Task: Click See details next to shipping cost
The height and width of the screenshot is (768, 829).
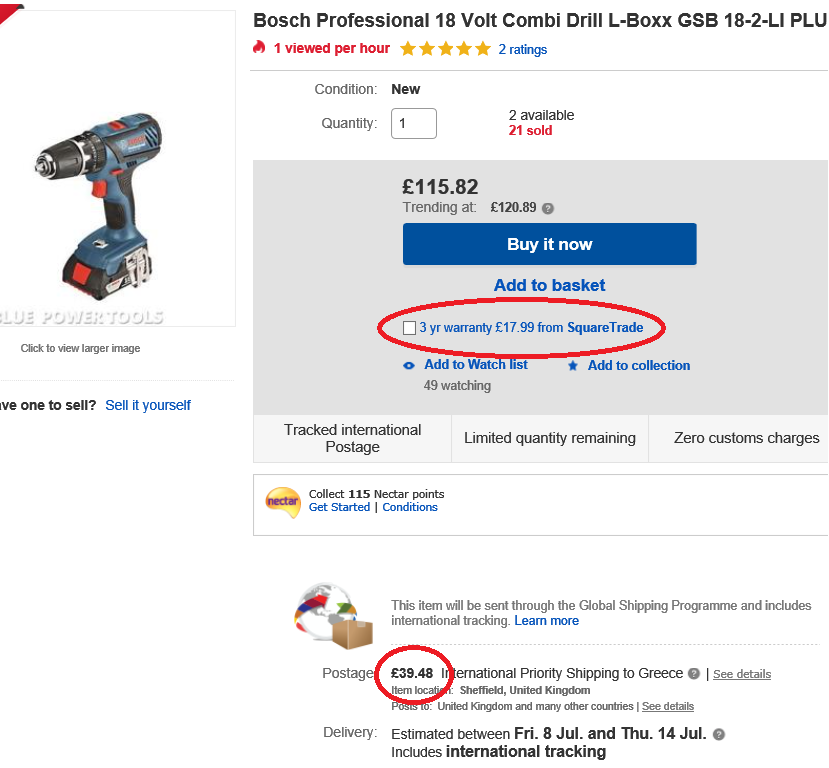Action: tap(741, 674)
